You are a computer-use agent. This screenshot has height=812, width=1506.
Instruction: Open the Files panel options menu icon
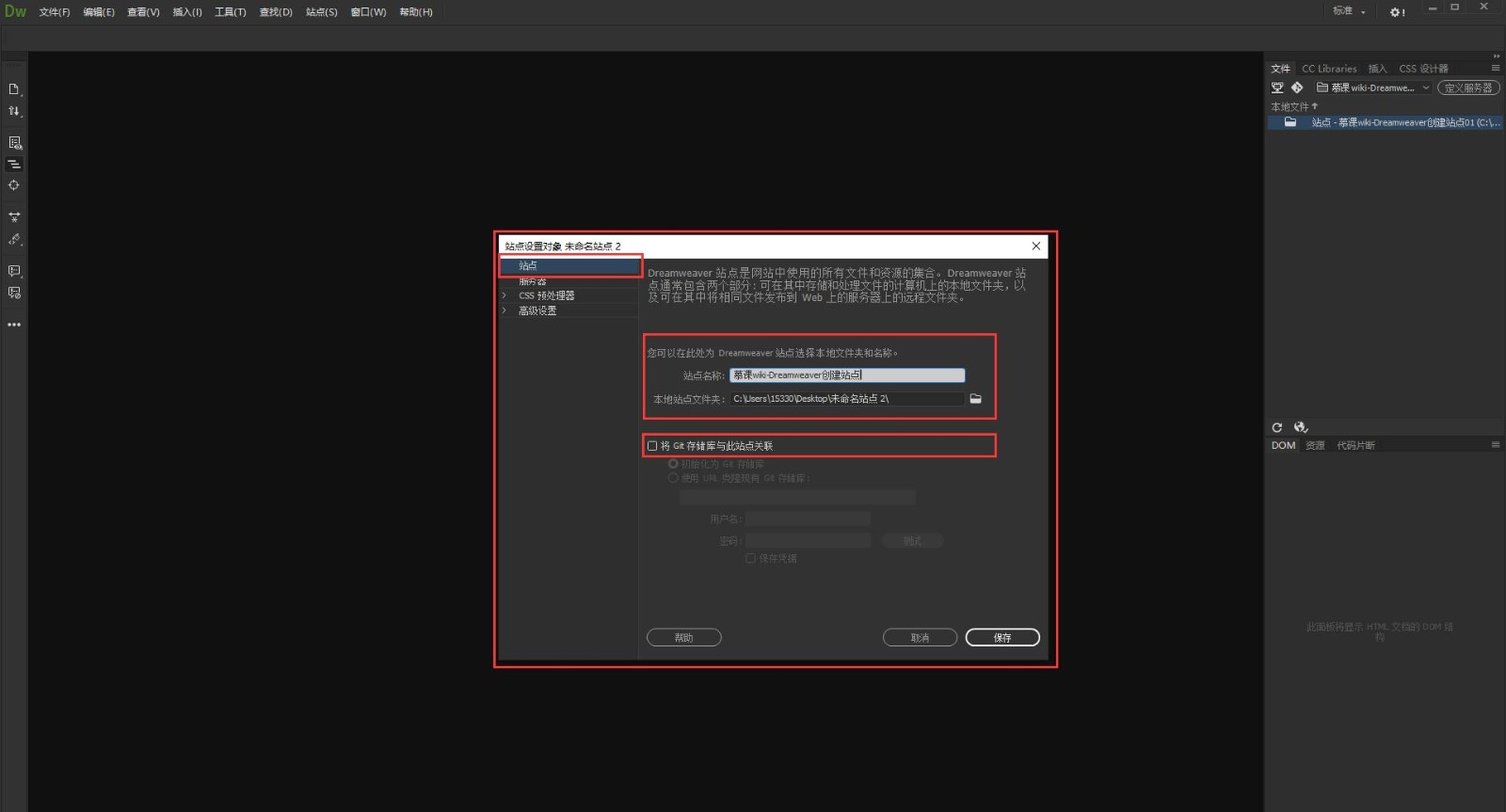1496,68
